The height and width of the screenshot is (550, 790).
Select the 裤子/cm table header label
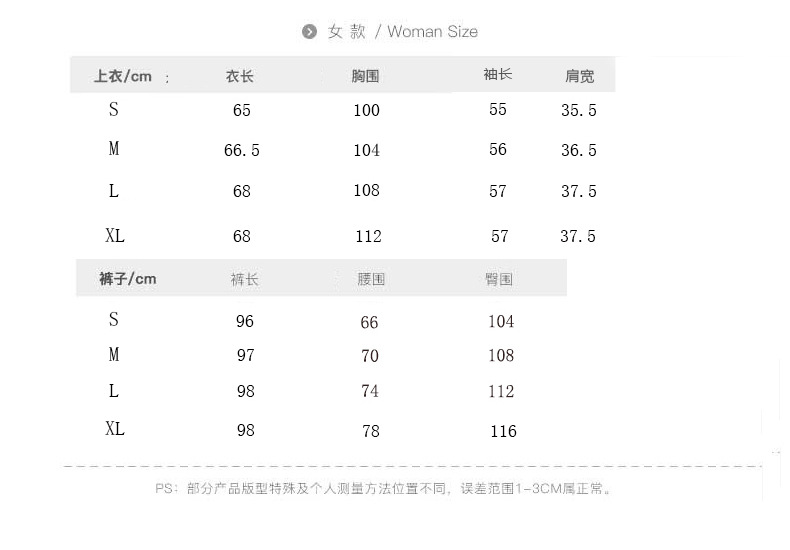(x=128, y=279)
